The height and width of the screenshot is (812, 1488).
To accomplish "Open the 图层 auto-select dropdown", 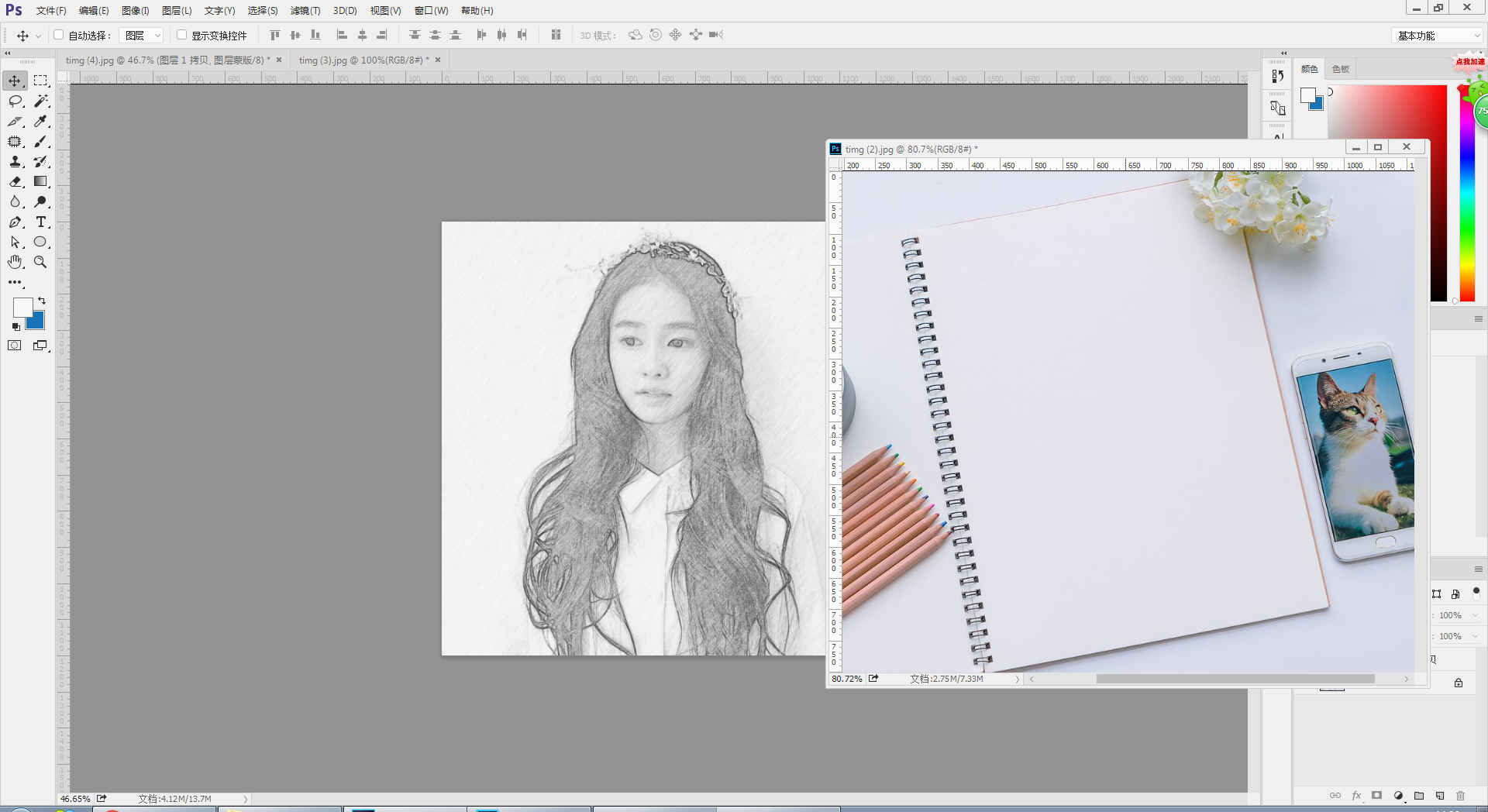I will pos(141,36).
